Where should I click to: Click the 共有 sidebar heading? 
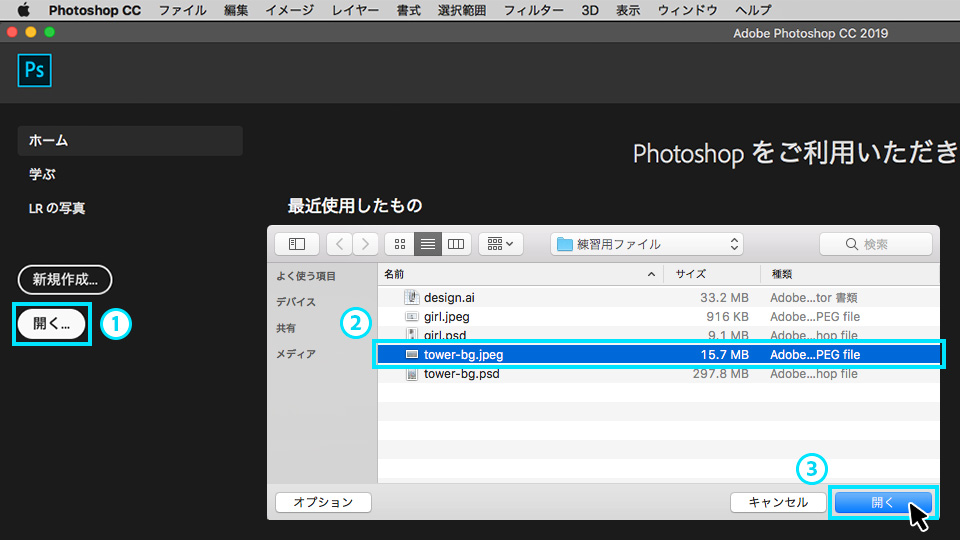click(x=286, y=328)
